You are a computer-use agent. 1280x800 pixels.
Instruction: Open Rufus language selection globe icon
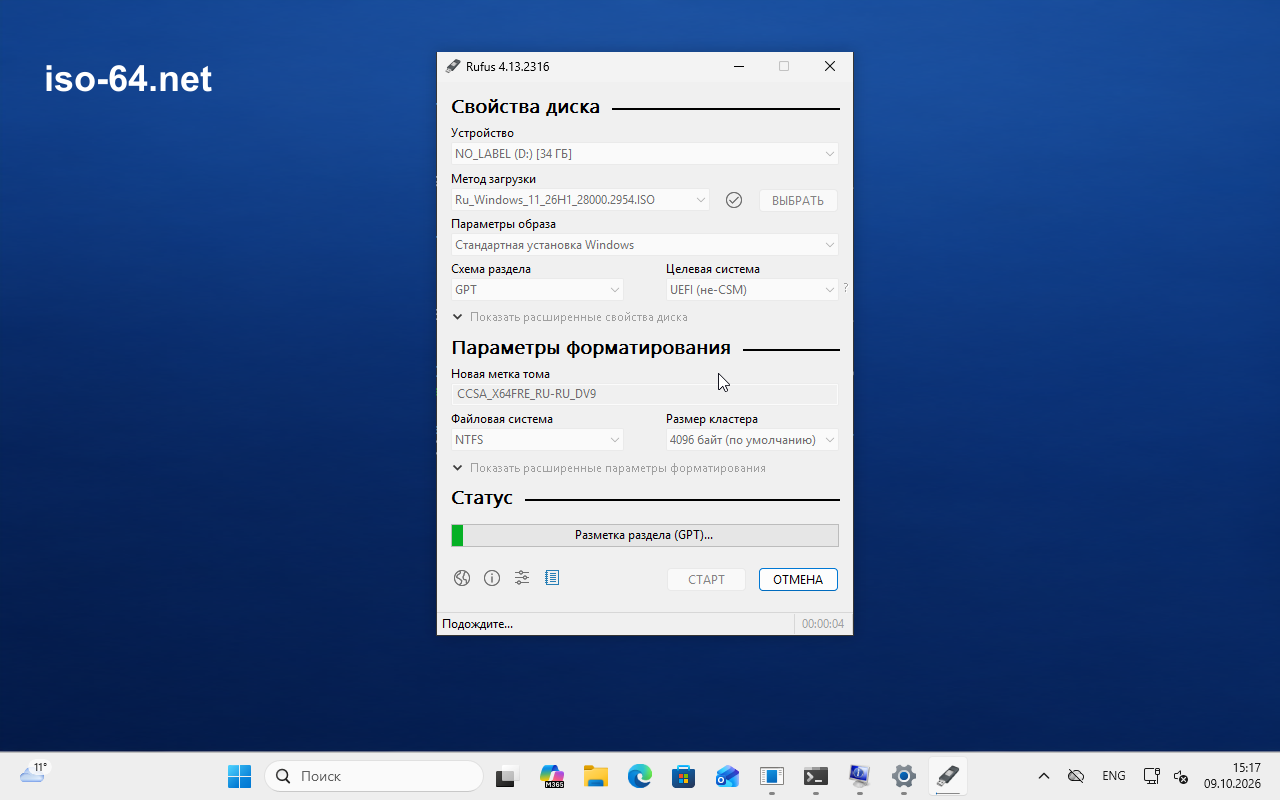[x=462, y=578]
